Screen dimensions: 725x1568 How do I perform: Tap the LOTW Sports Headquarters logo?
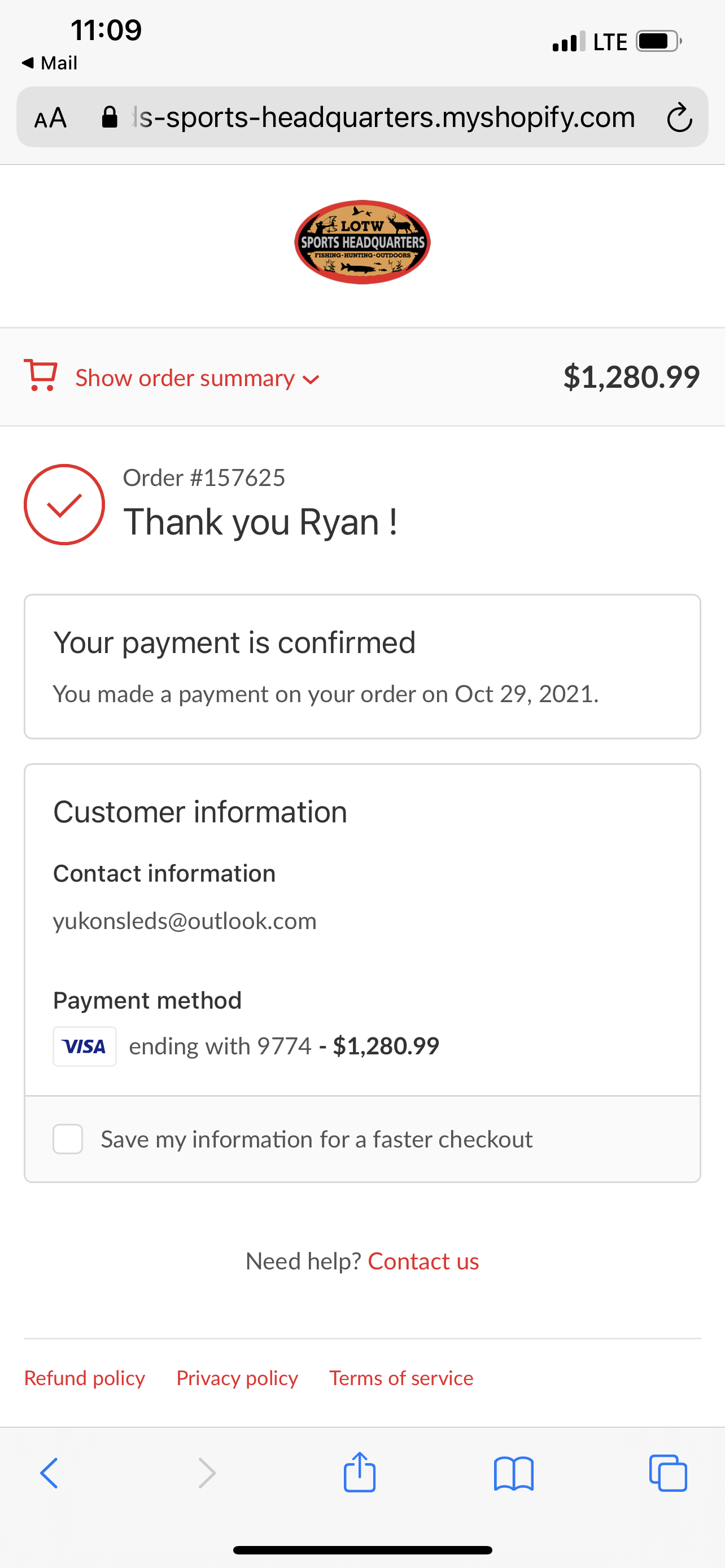point(362,242)
